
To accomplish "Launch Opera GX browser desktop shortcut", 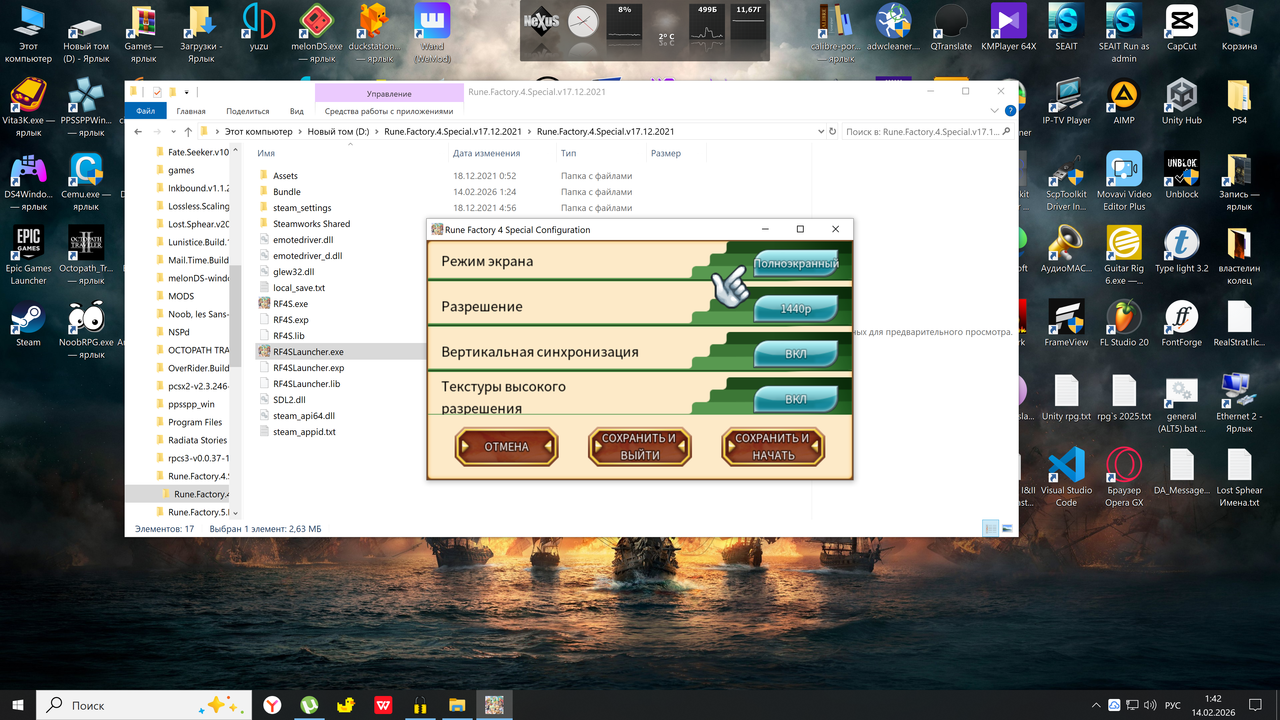I will [x=1124, y=477].
